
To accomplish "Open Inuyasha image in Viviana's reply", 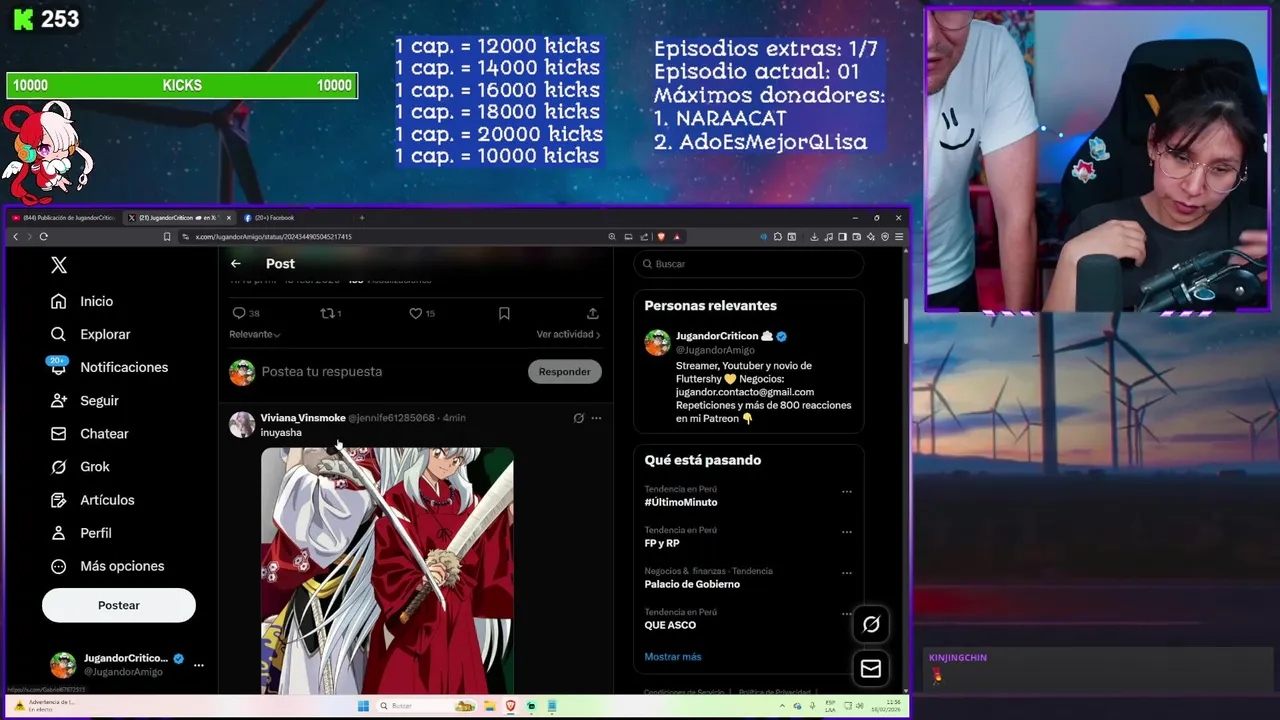I will [387, 570].
